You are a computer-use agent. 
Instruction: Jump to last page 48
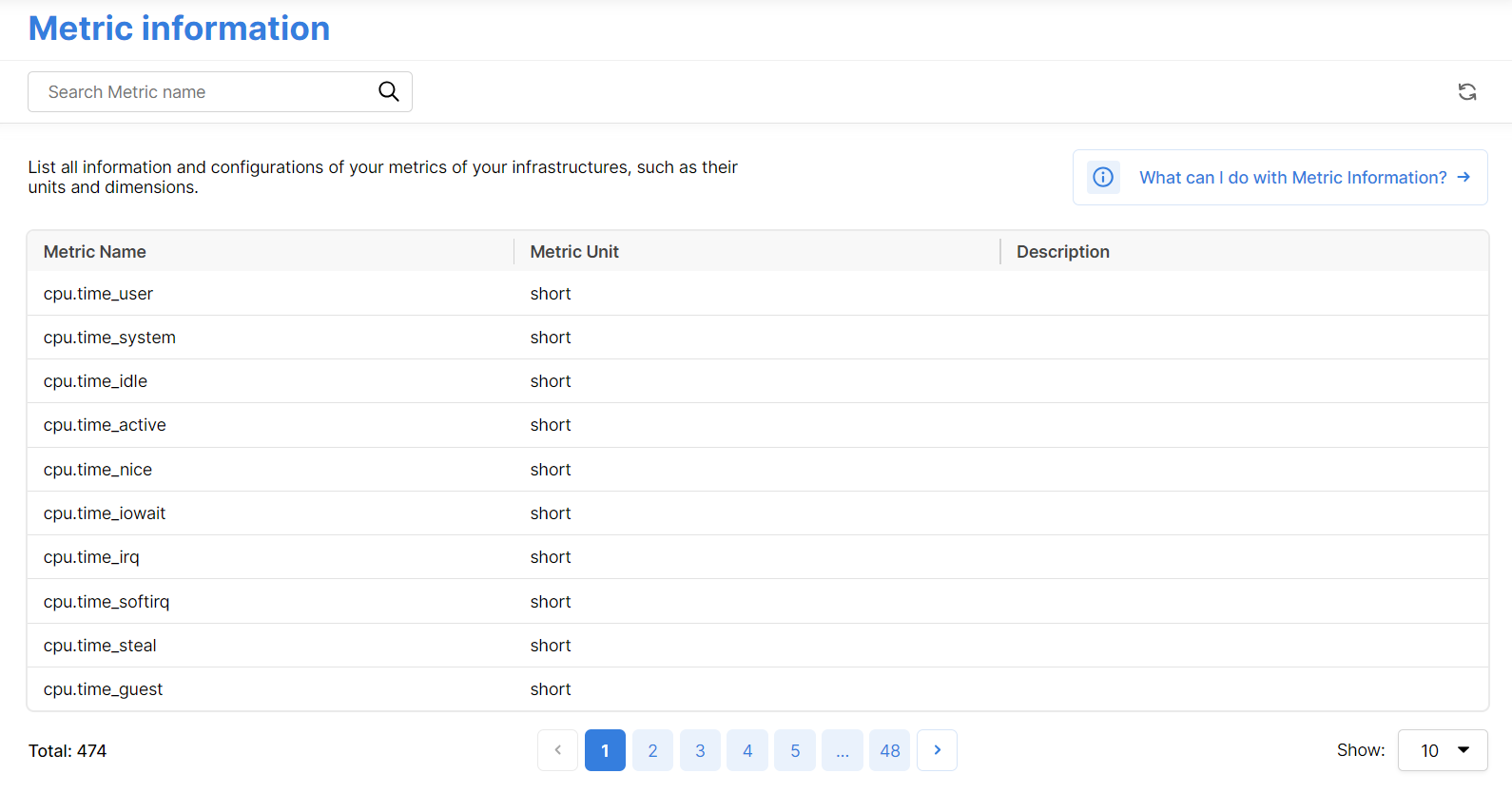click(889, 750)
